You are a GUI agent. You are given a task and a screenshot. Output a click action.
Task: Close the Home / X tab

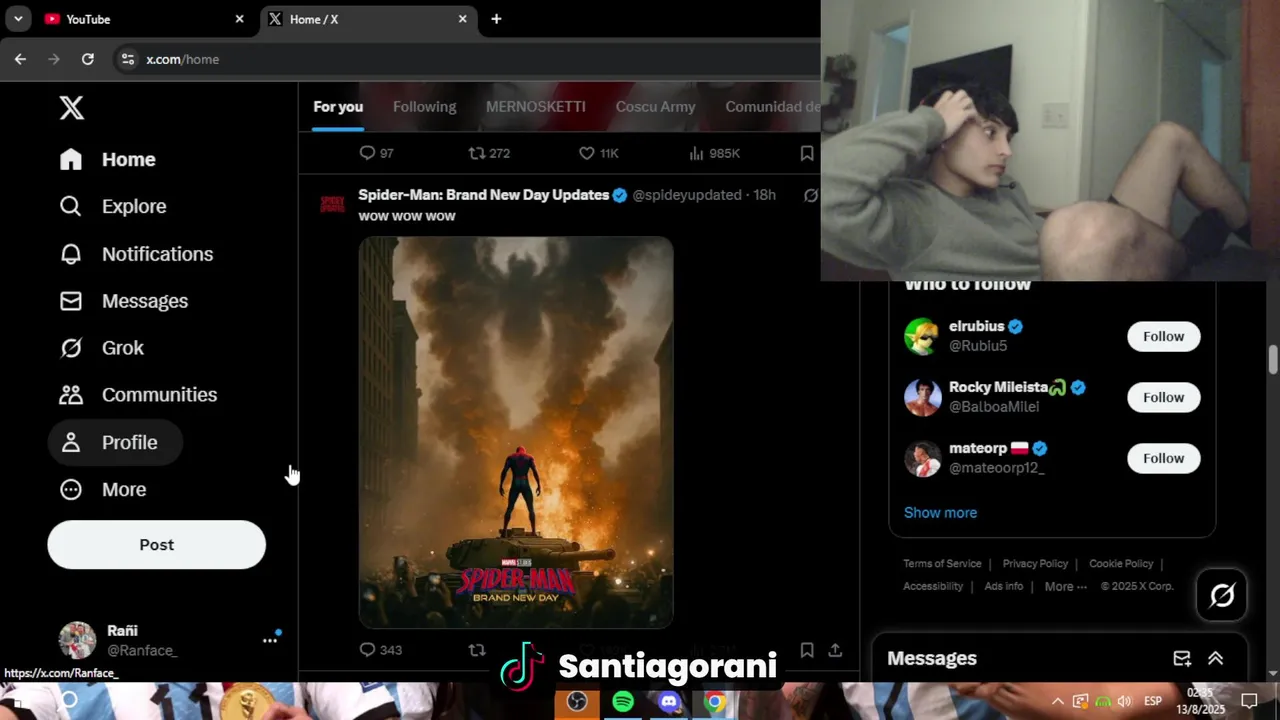coord(462,19)
